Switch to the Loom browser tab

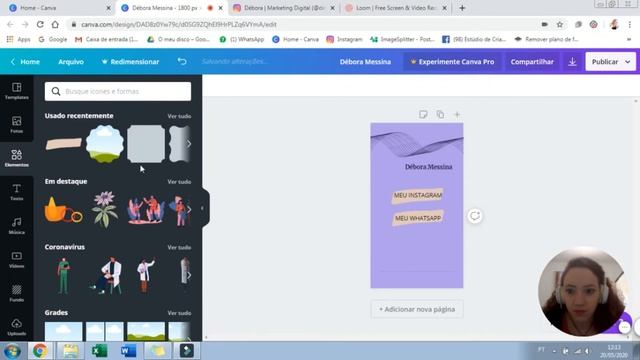(396, 8)
